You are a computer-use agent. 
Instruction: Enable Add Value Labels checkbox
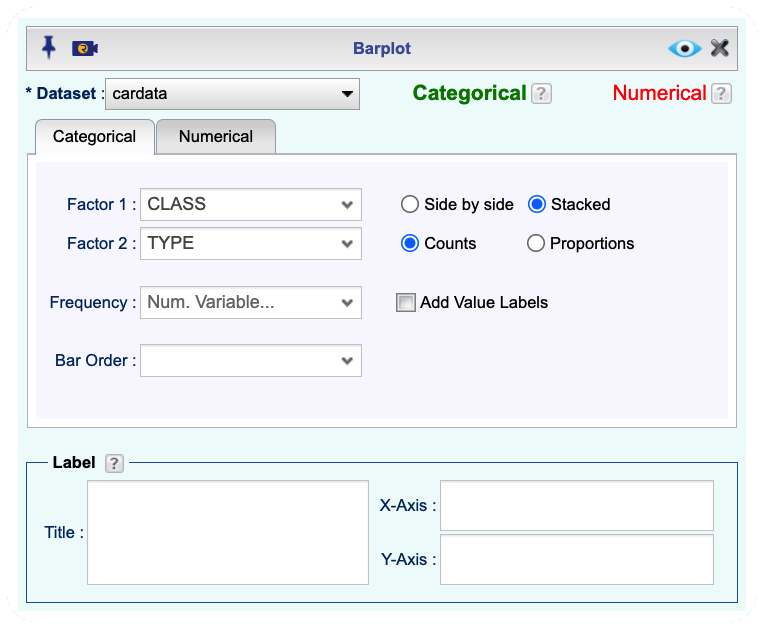tap(406, 303)
